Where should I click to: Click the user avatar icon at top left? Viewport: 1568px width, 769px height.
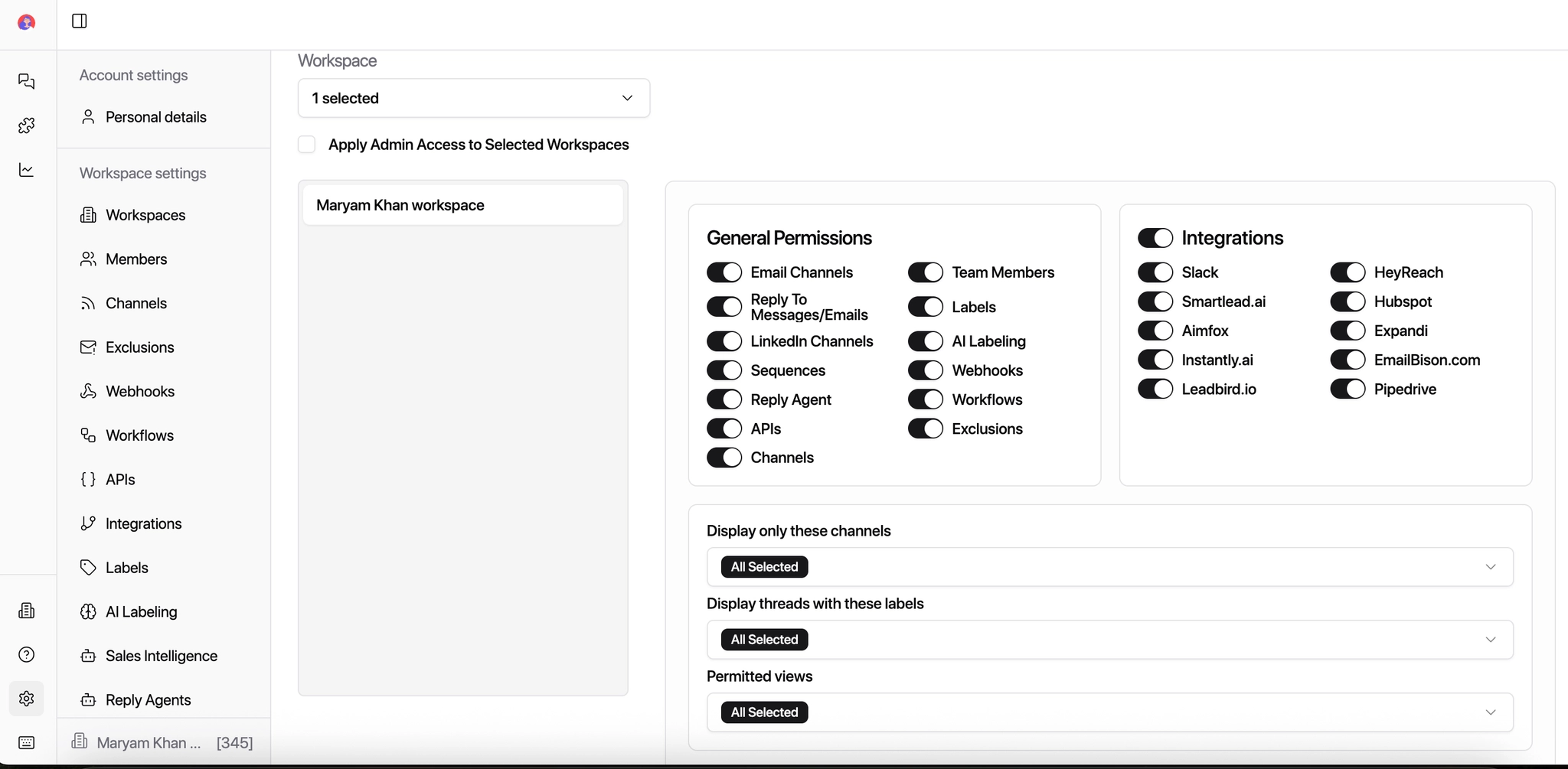point(26,22)
